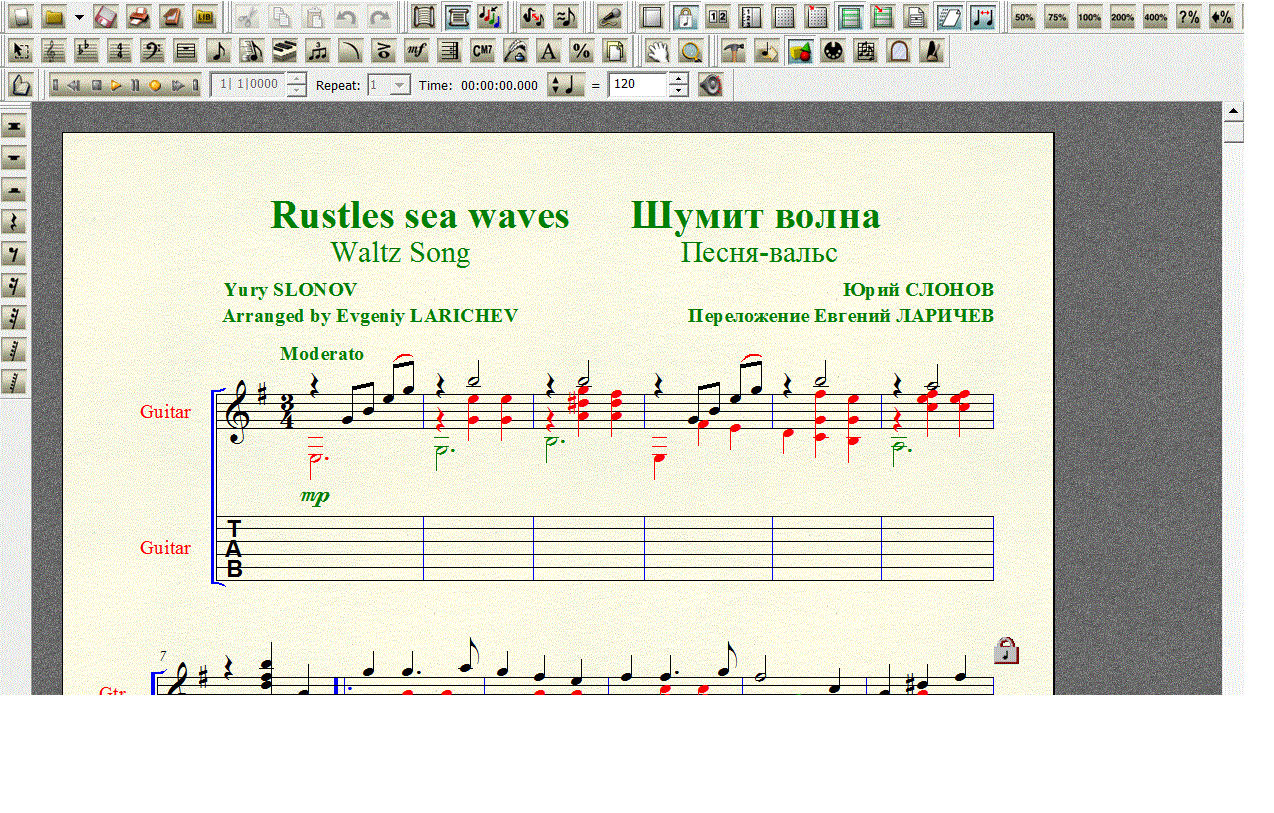Pick the triplet tuplet tool
This screenshot has height=813, width=1274.
pyautogui.click(x=317, y=52)
